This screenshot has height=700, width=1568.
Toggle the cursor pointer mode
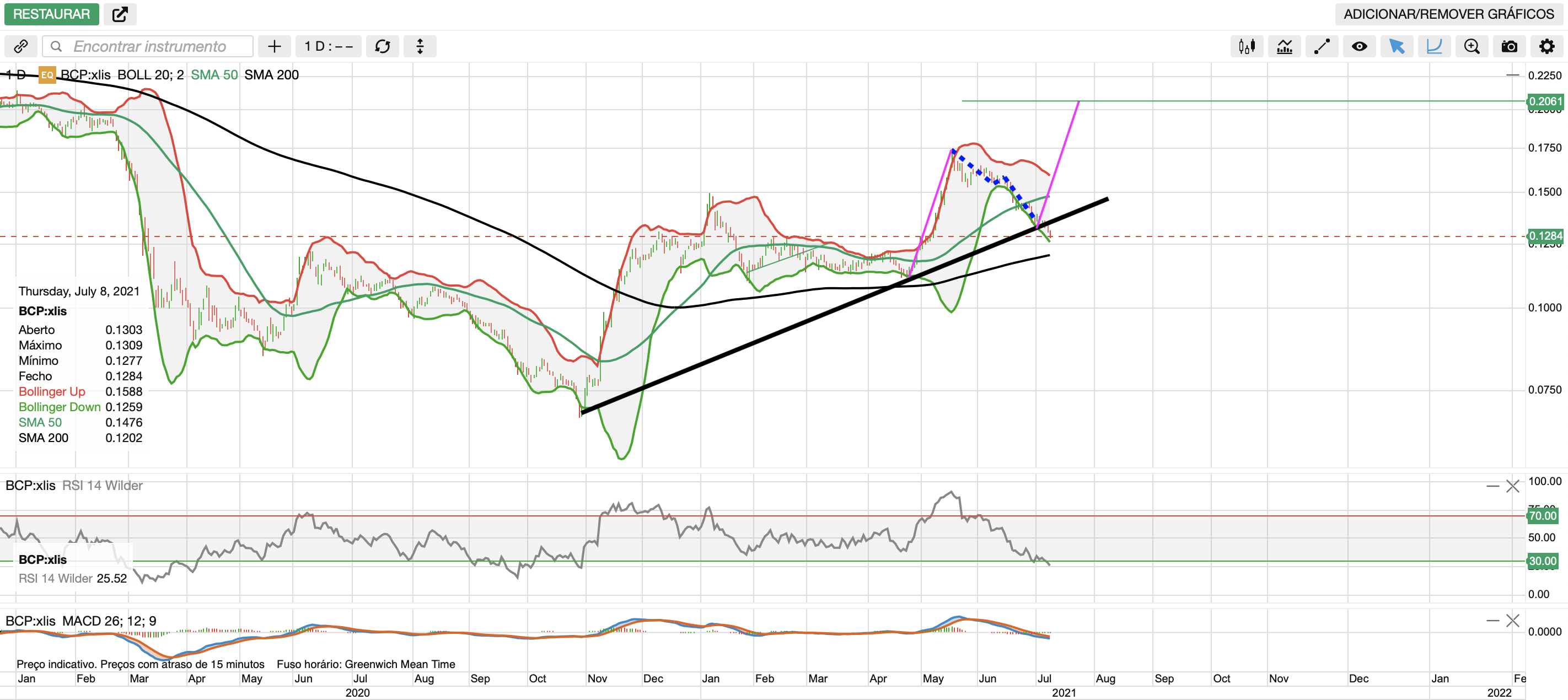coord(1397,46)
